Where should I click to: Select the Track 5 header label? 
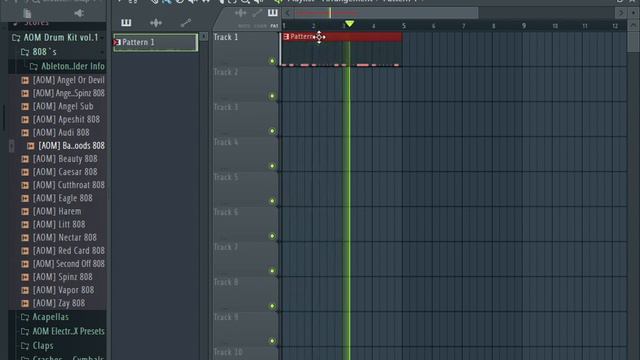click(226, 177)
